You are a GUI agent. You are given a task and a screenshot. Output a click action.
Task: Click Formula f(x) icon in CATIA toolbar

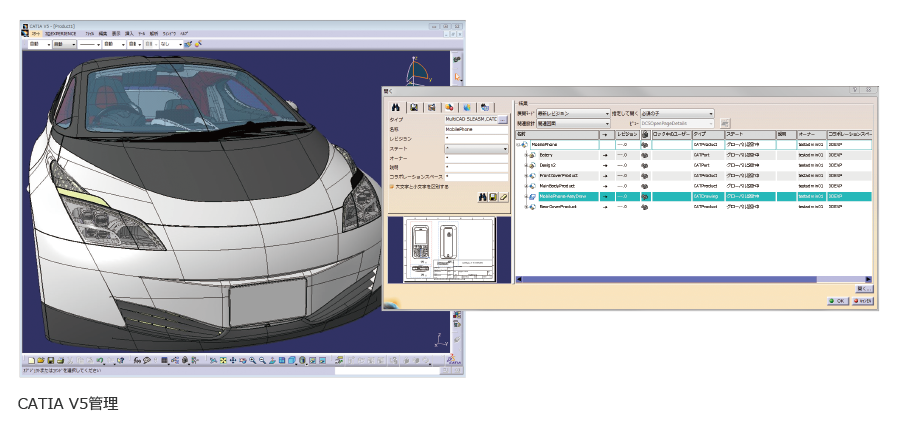pyautogui.click(x=137, y=361)
